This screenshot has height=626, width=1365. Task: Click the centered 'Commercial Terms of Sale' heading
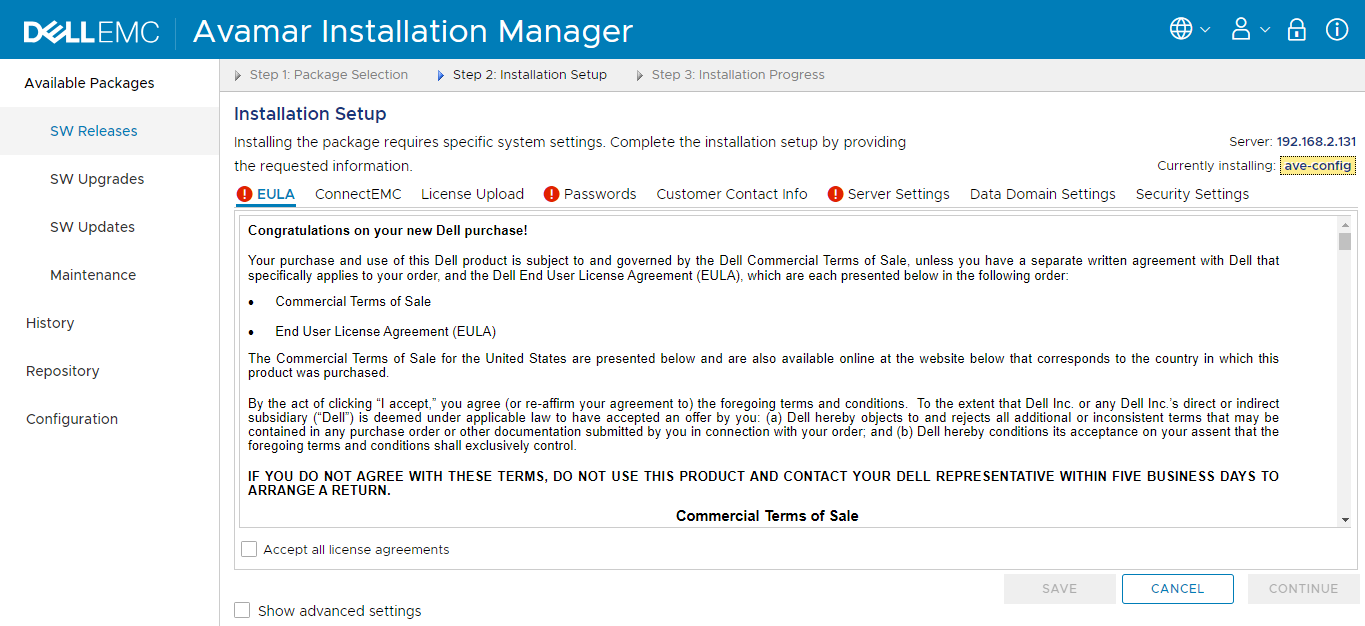coord(767,516)
